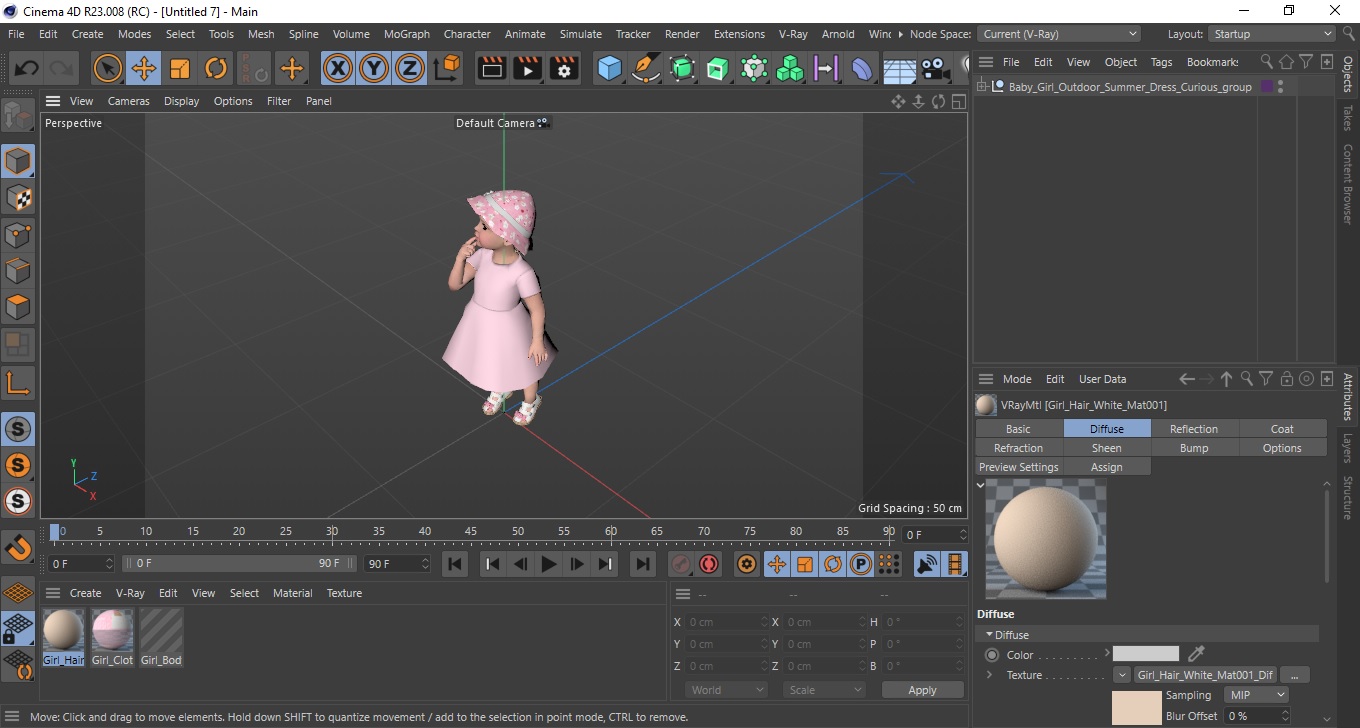The height and width of the screenshot is (728, 1360).
Task: Open the World coordinate dropdown
Action: [727, 690]
